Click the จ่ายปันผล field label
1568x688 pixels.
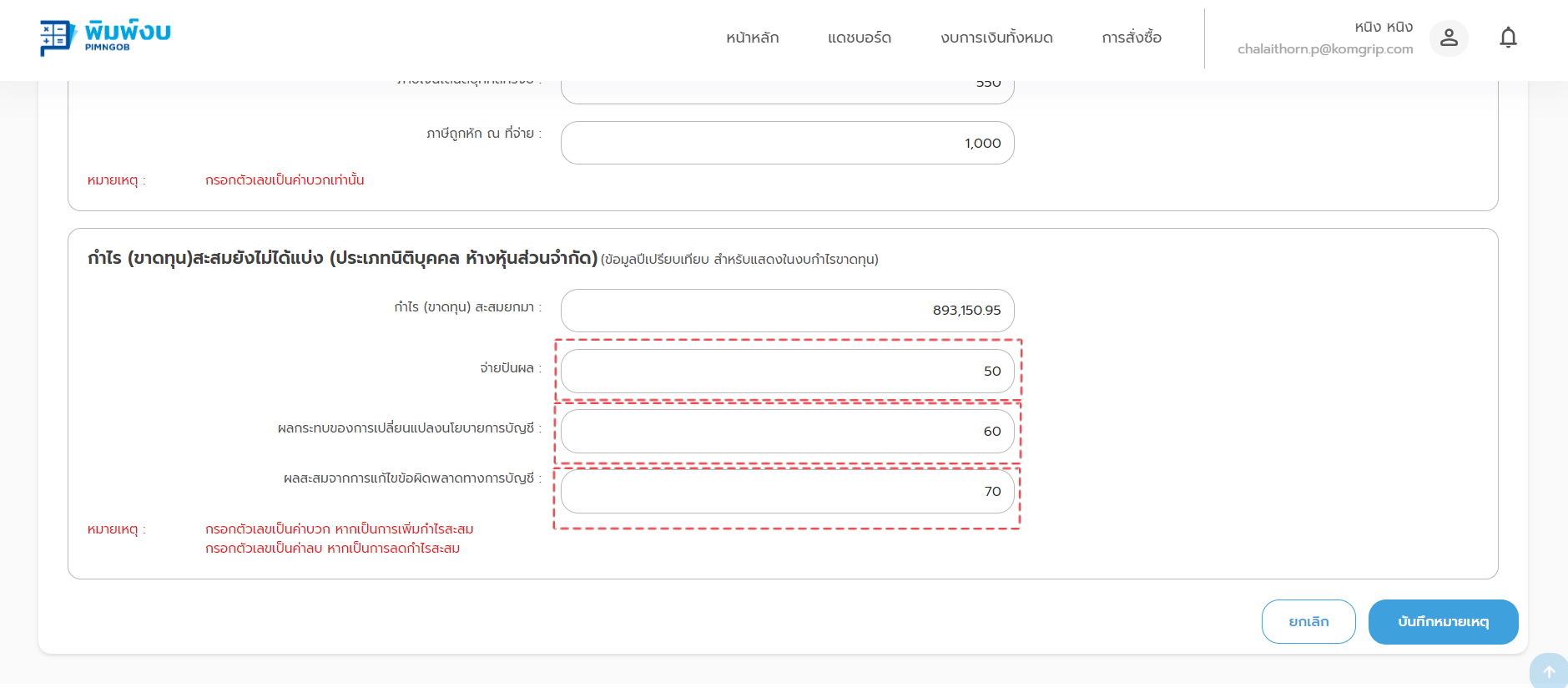pyautogui.click(x=509, y=368)
